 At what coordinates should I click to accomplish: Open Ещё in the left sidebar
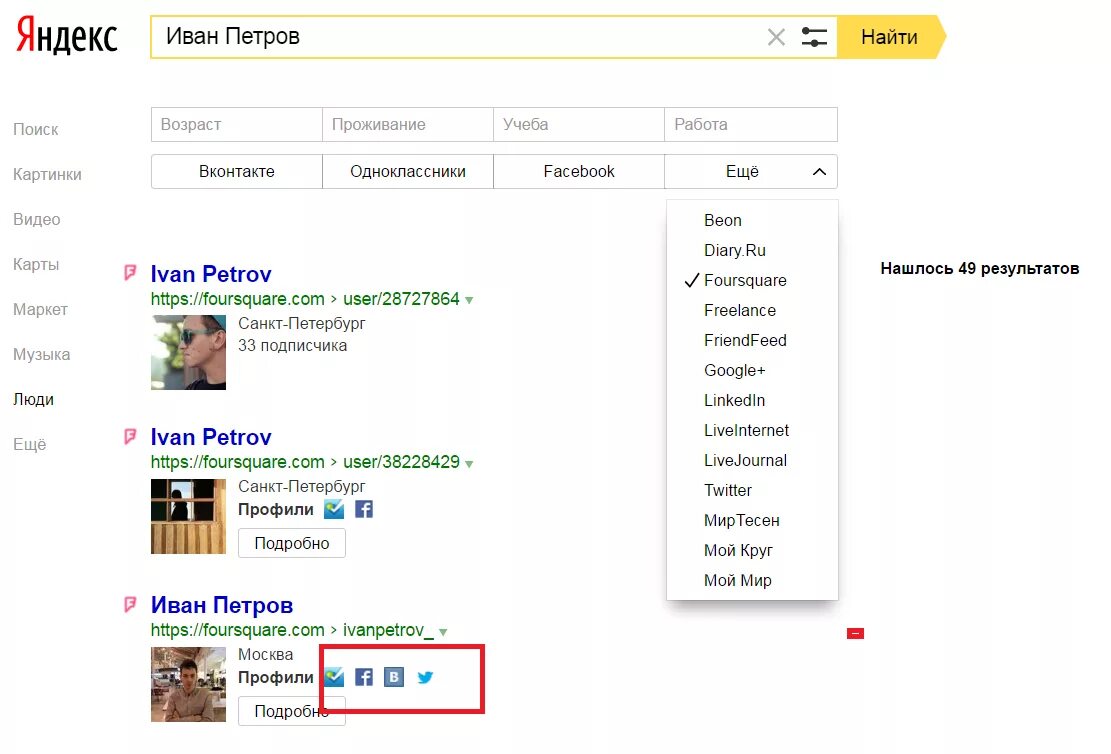point(30,444)
